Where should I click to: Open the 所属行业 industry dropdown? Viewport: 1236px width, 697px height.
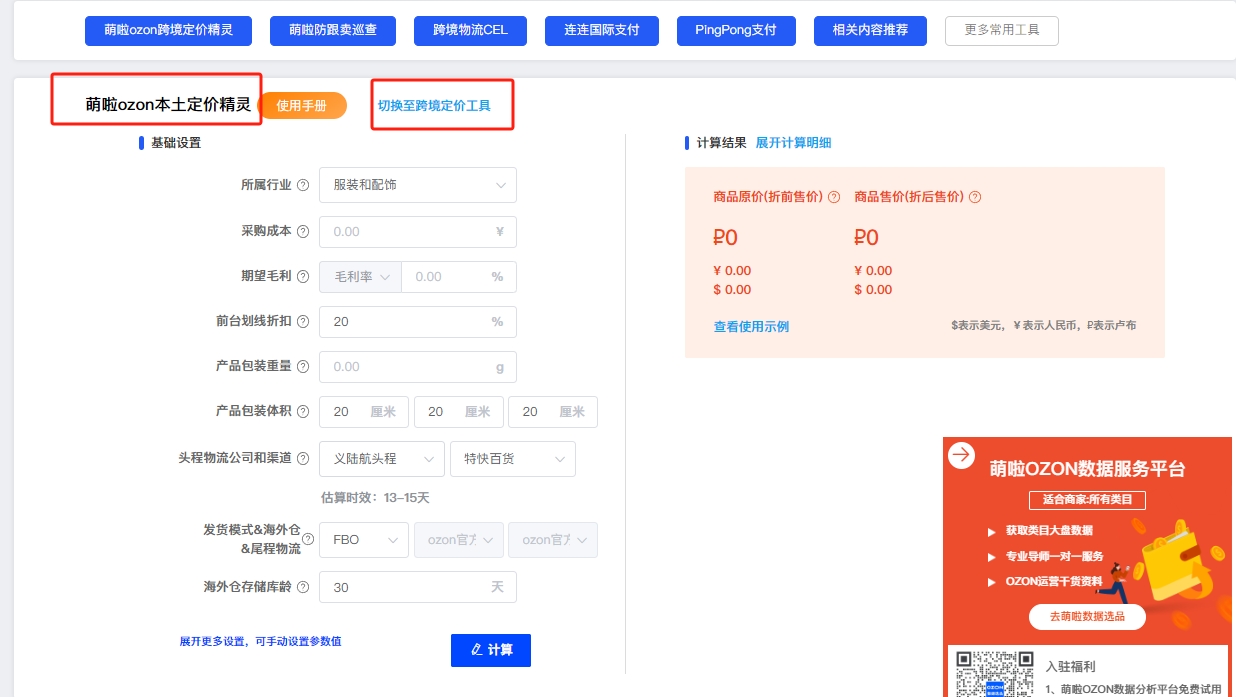(417, 185)
